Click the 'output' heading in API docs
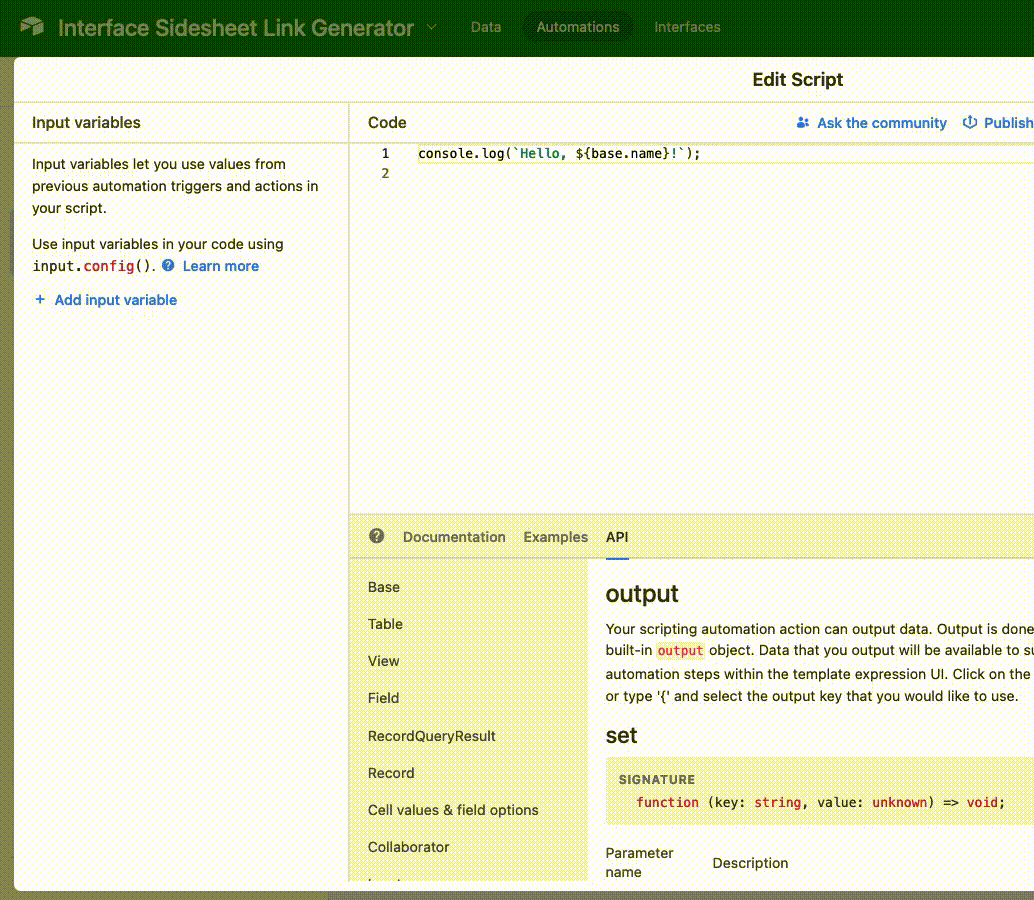This screenshot has width=1034, height=900. (642, 593)
